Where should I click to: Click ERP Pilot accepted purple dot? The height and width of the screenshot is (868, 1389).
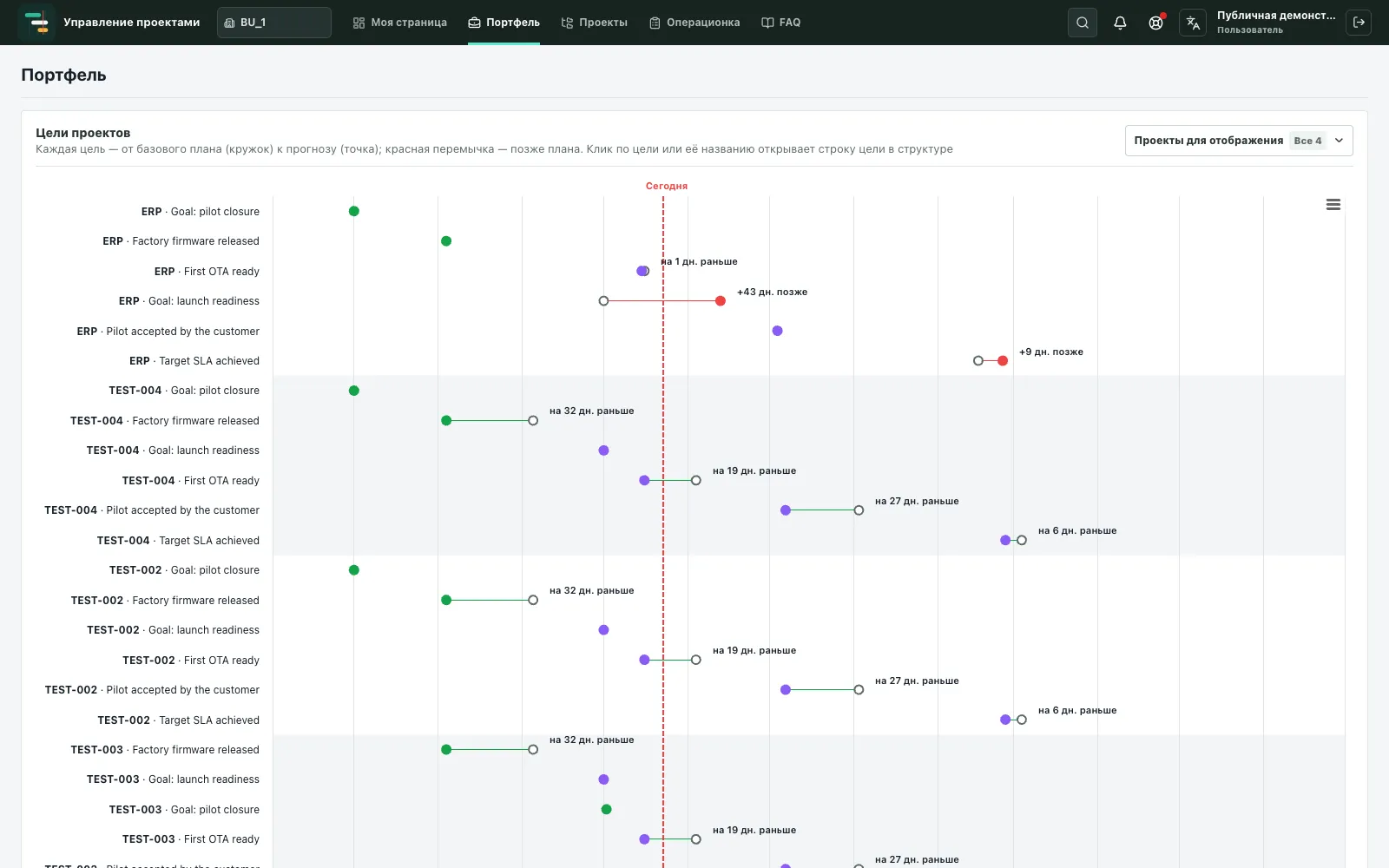coord(777,331)
